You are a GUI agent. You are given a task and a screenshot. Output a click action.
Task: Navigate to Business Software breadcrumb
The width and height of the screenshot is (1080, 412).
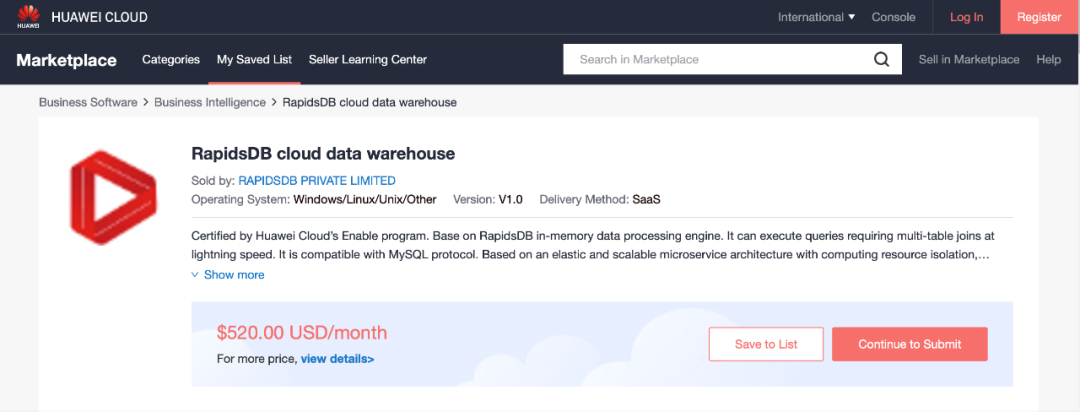88,102
